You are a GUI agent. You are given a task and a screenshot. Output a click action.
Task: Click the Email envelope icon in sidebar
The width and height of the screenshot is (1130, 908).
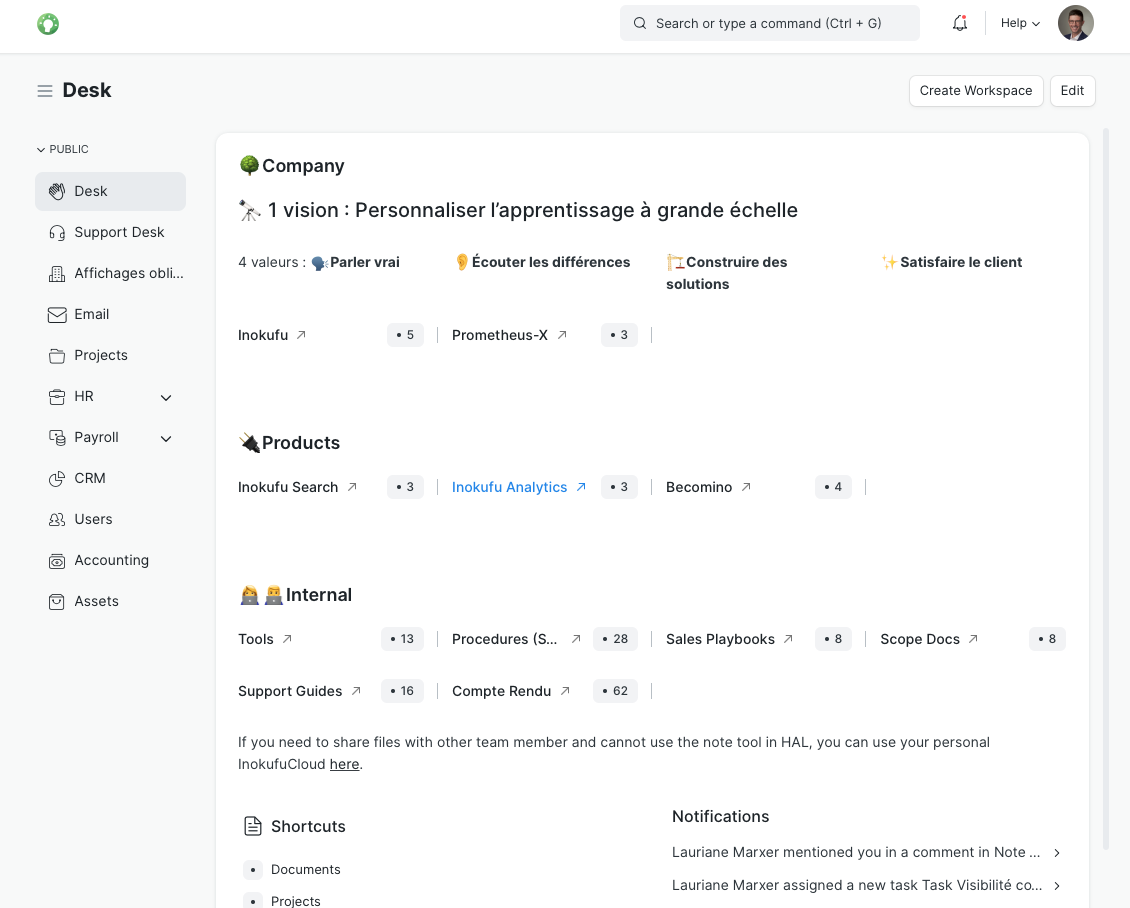point(57,314)
